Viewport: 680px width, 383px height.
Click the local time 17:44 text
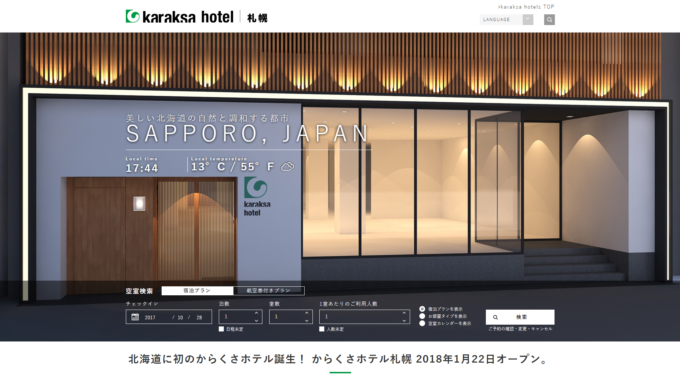[x=142, y=168]
